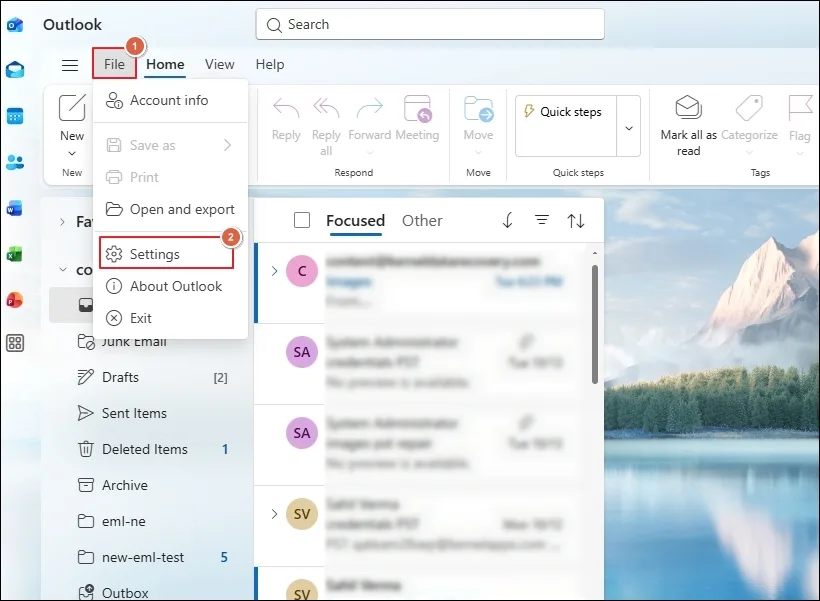Click the jump-to arrow icon in message list
The image size is (820, 601).
click(x=507, y=220)
